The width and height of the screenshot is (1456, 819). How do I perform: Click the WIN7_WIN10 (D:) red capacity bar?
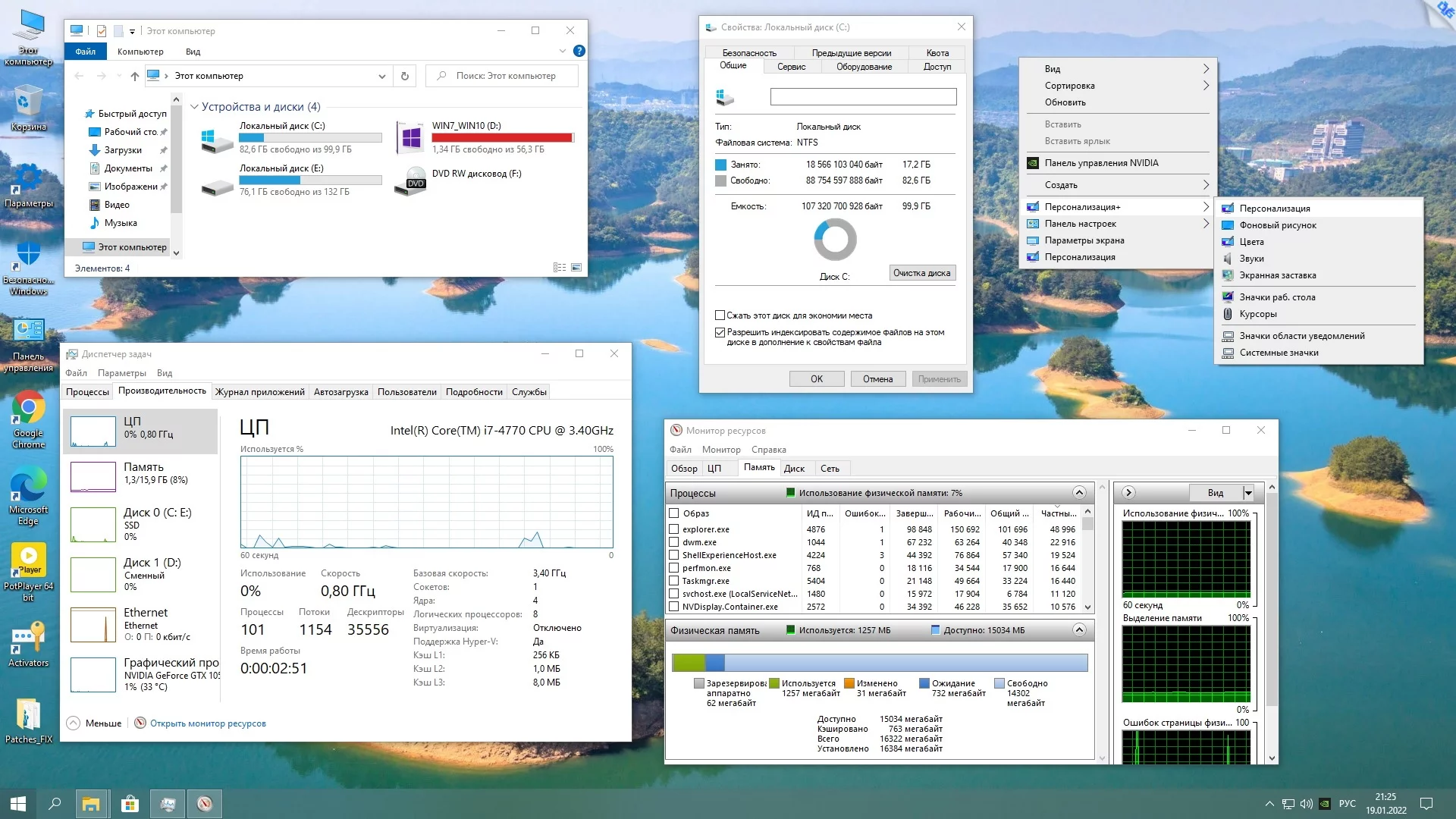coord(501,138)
